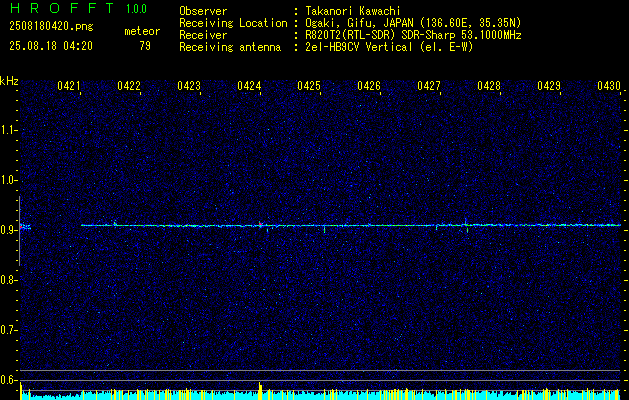Click observer name Takanori Kawachi
629x400 pixels.
pos(353,11)
